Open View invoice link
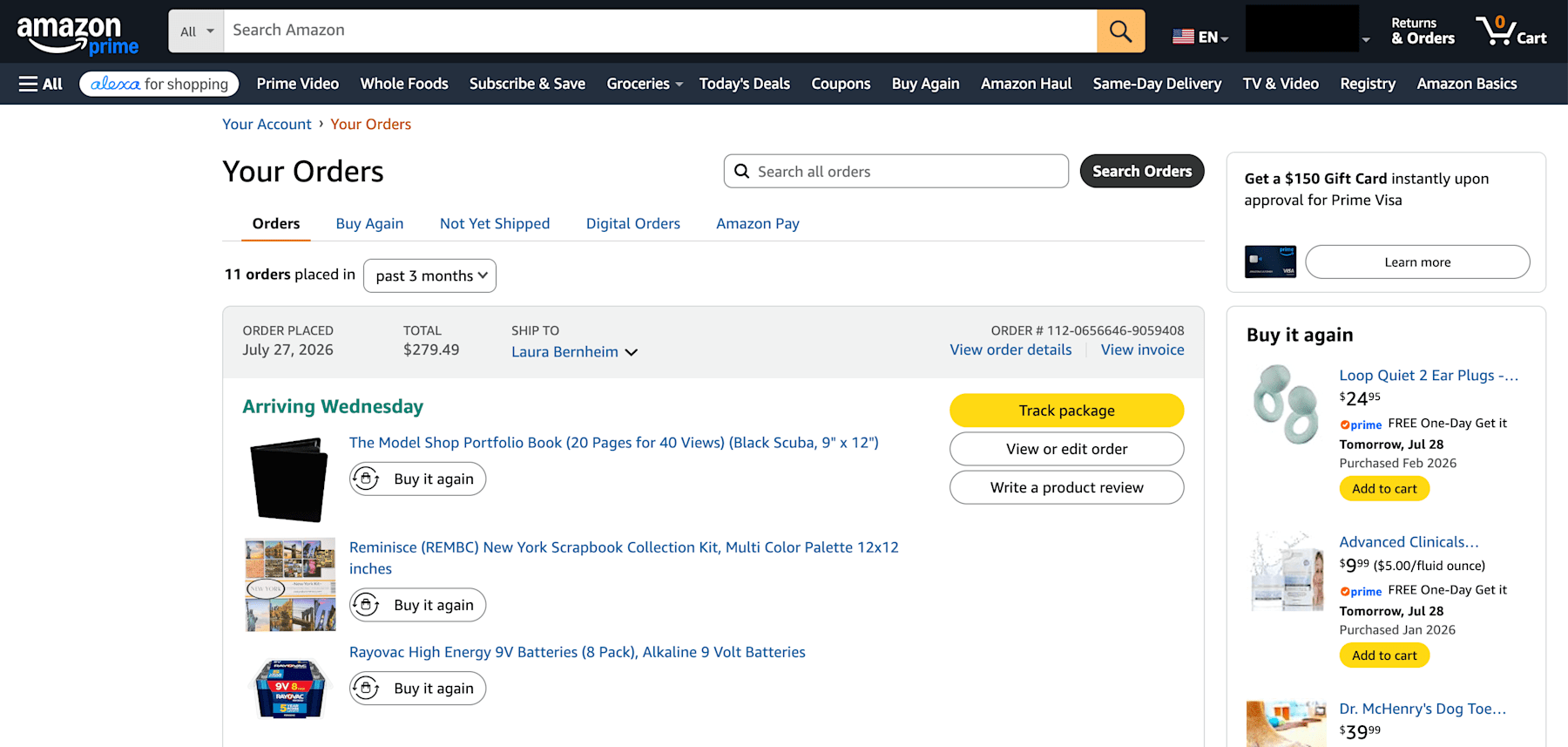1568x747 pixels. [x=1142, y=350]
